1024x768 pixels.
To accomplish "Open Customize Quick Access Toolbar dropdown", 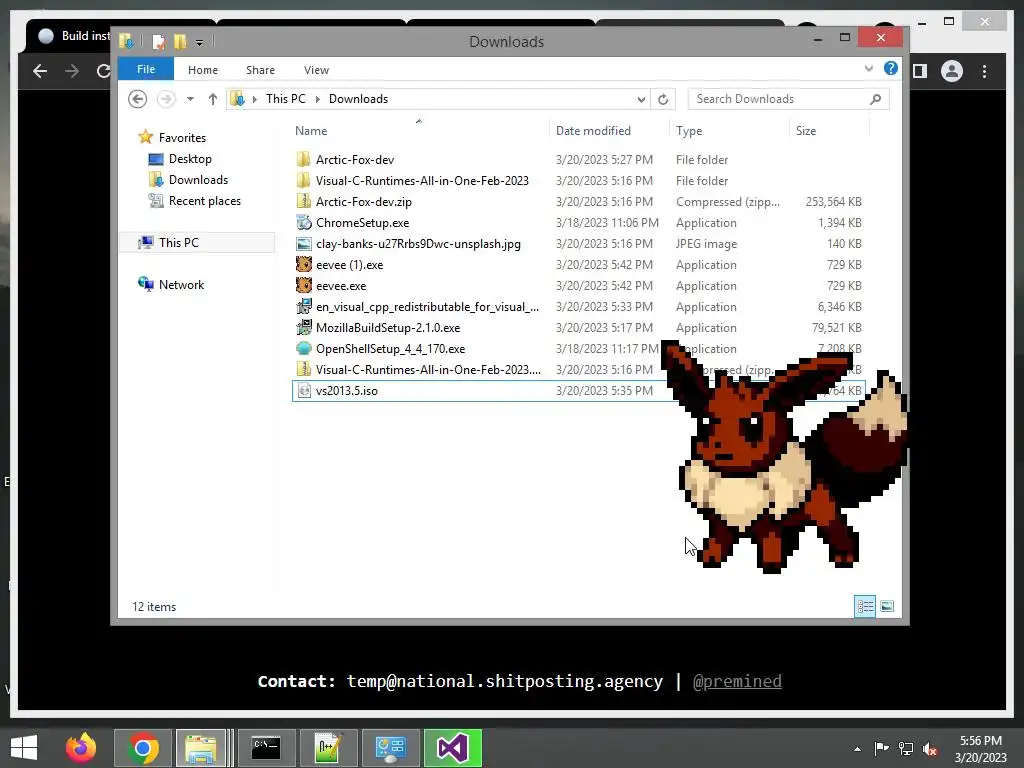I will click(x=199, y=42).
